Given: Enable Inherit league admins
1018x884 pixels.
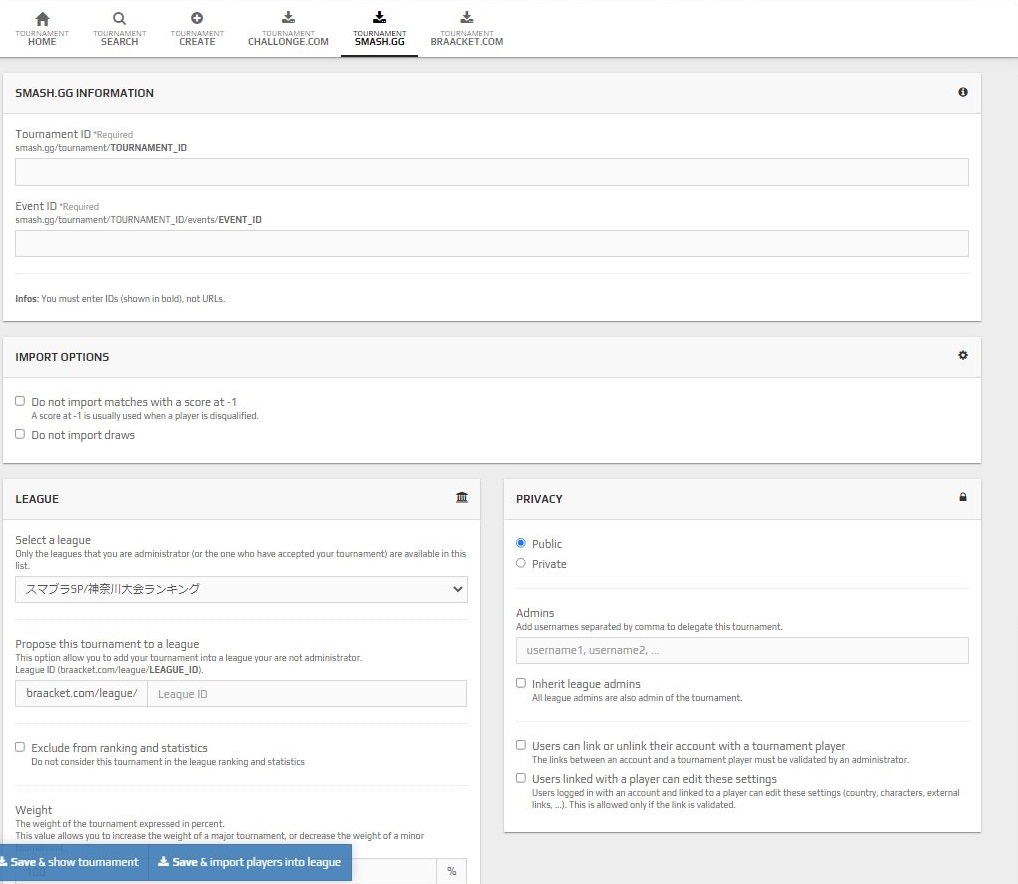Looking at the screenshot, I should click(x=521, y=683).
